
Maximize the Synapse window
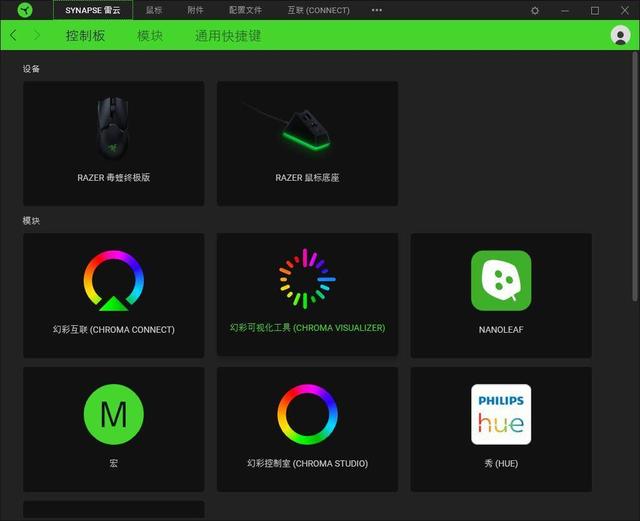pos(595,11)
